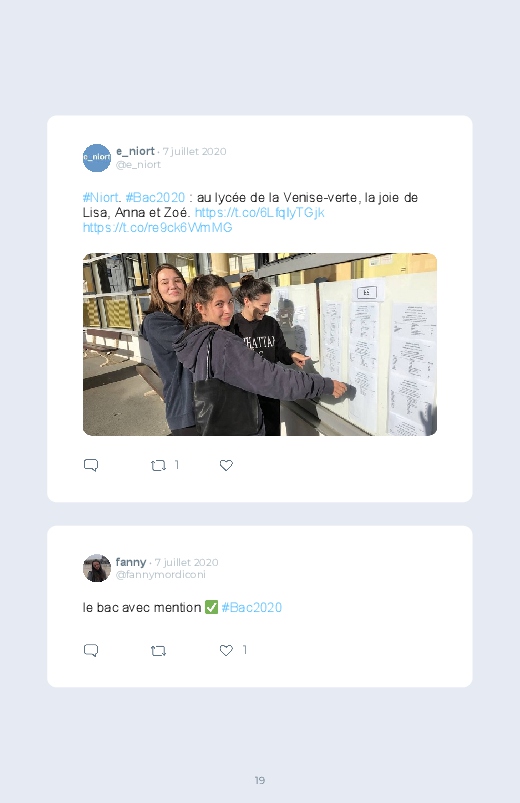
Task: Click the fanny display name
Action: 131,562
